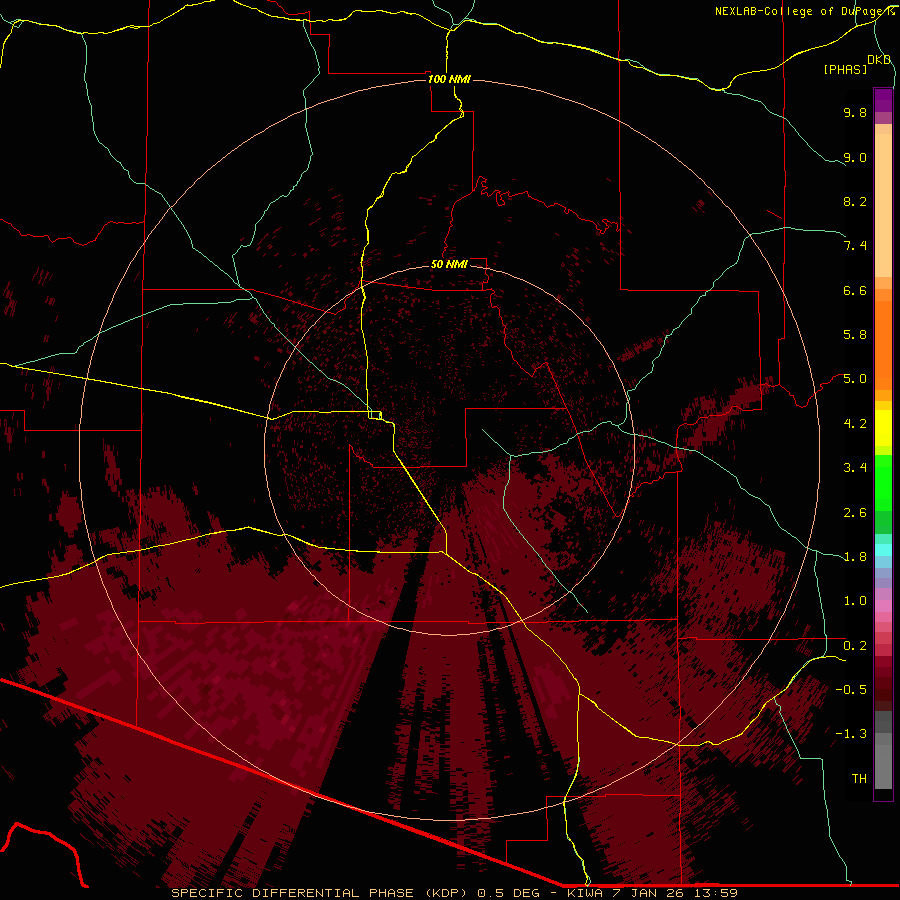Click the TH threshold label
Screen dimensions: 900x900
coord(859,779)
